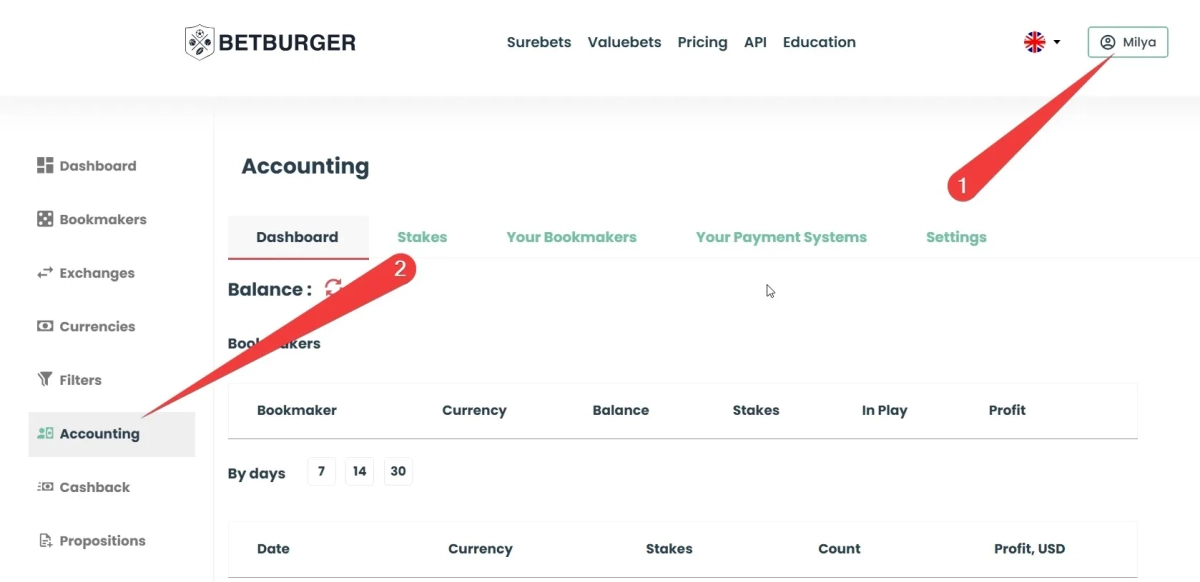Click the BetBurger shield logo
This screenshot has width=1200, height=582.
pos(199,42)
